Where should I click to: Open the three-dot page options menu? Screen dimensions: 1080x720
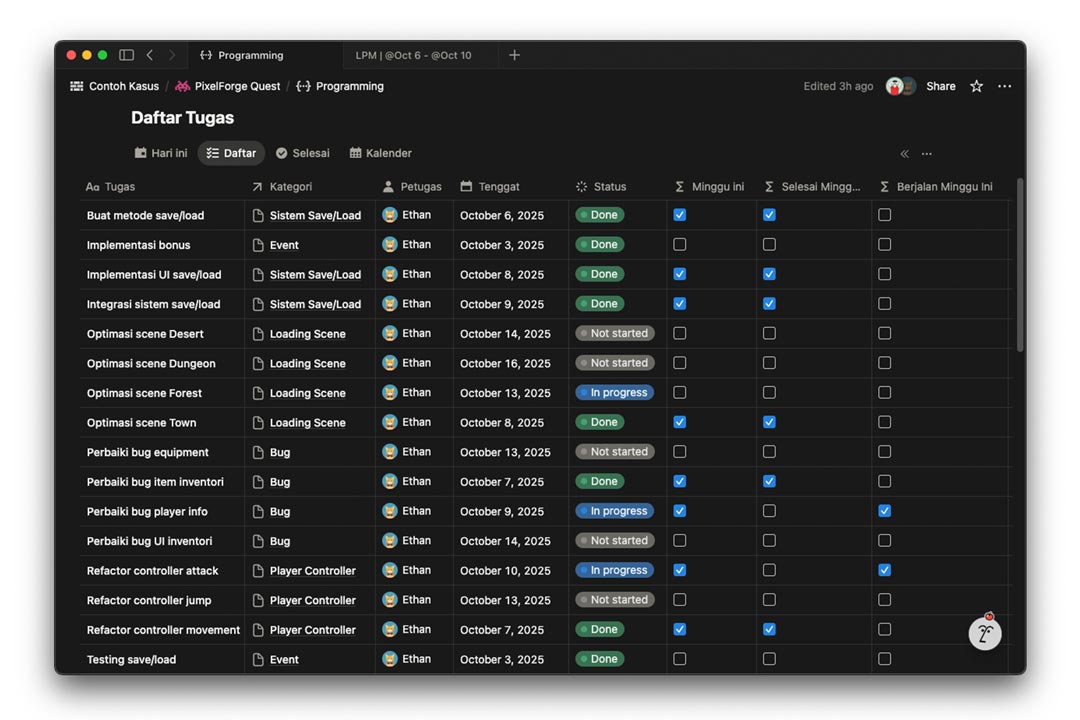(x=1004, y=86)
